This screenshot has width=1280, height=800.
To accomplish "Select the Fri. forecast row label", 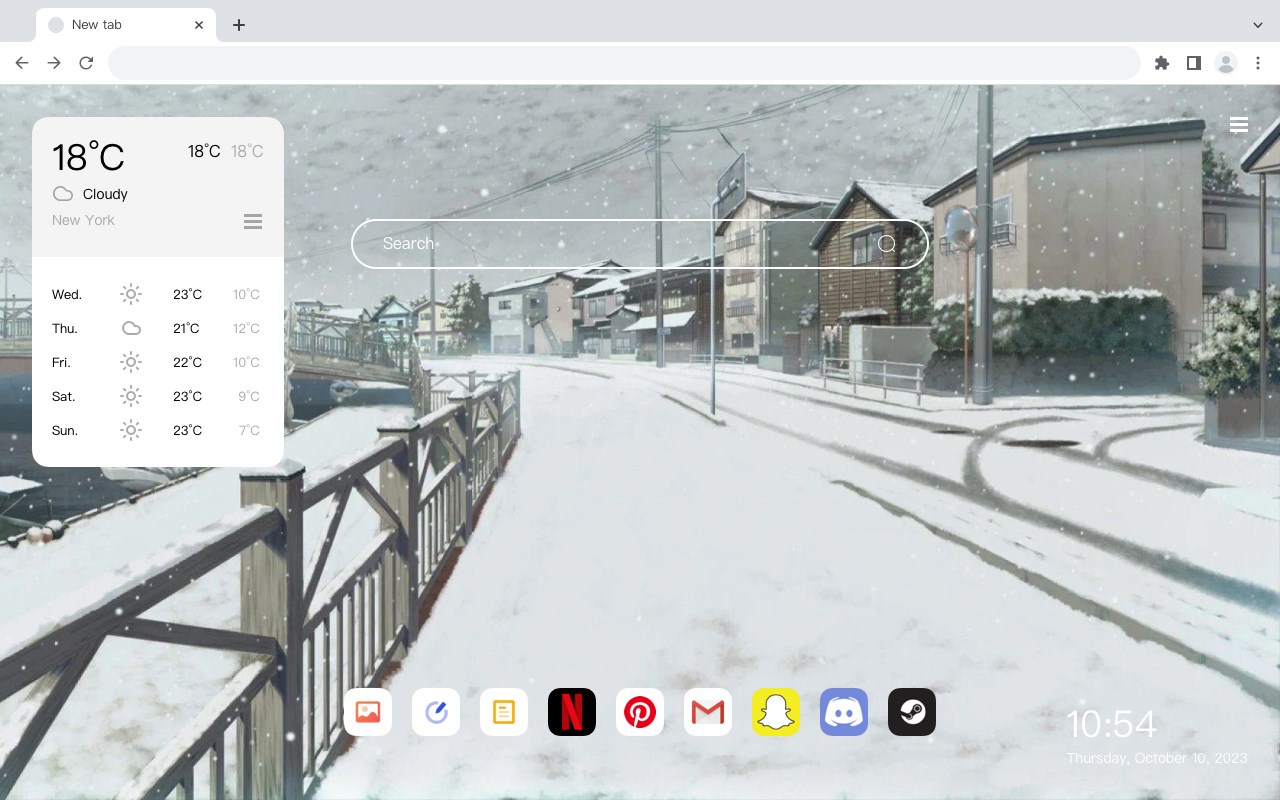I will coord(62,362).
